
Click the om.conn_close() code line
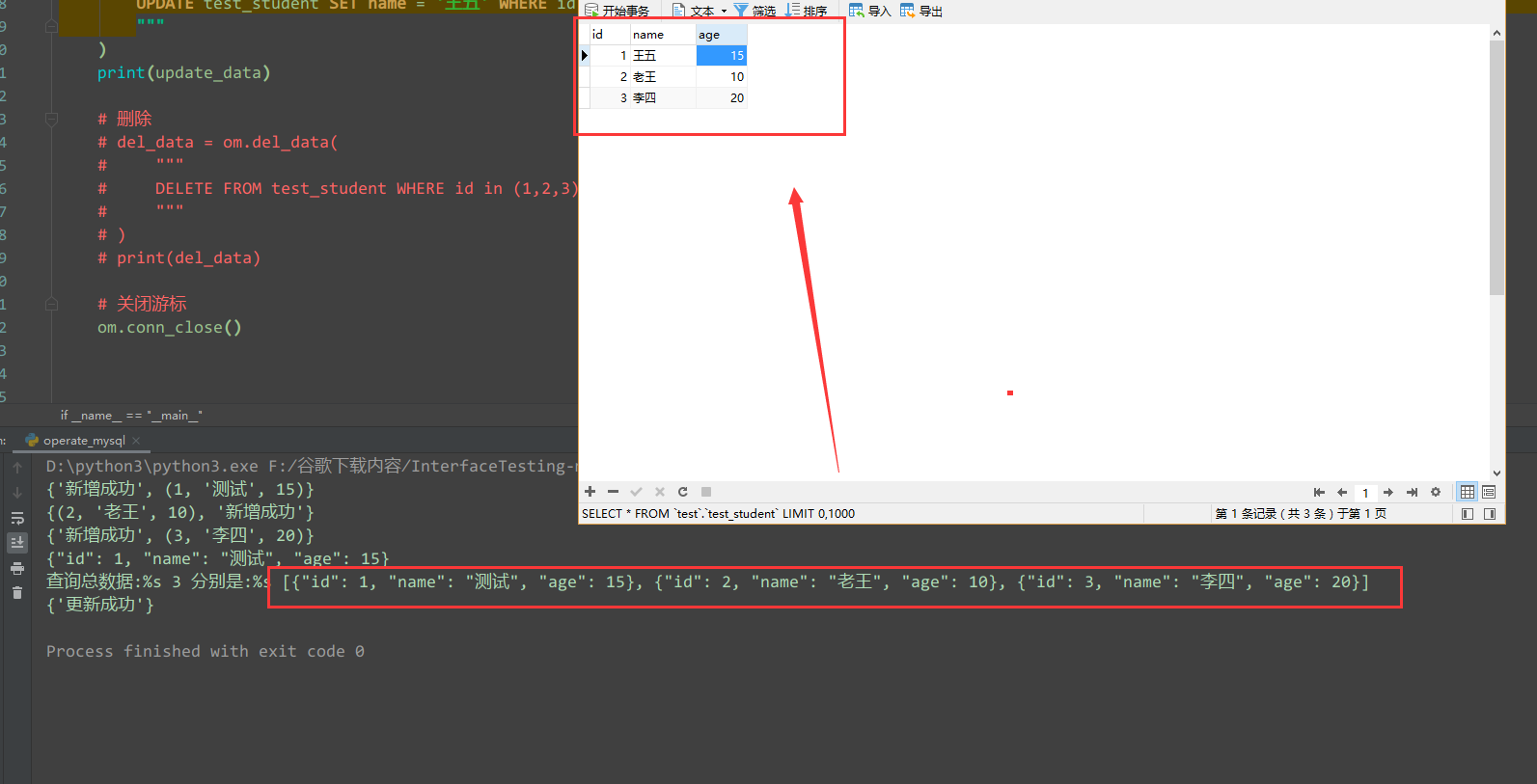tap(170, 328)
